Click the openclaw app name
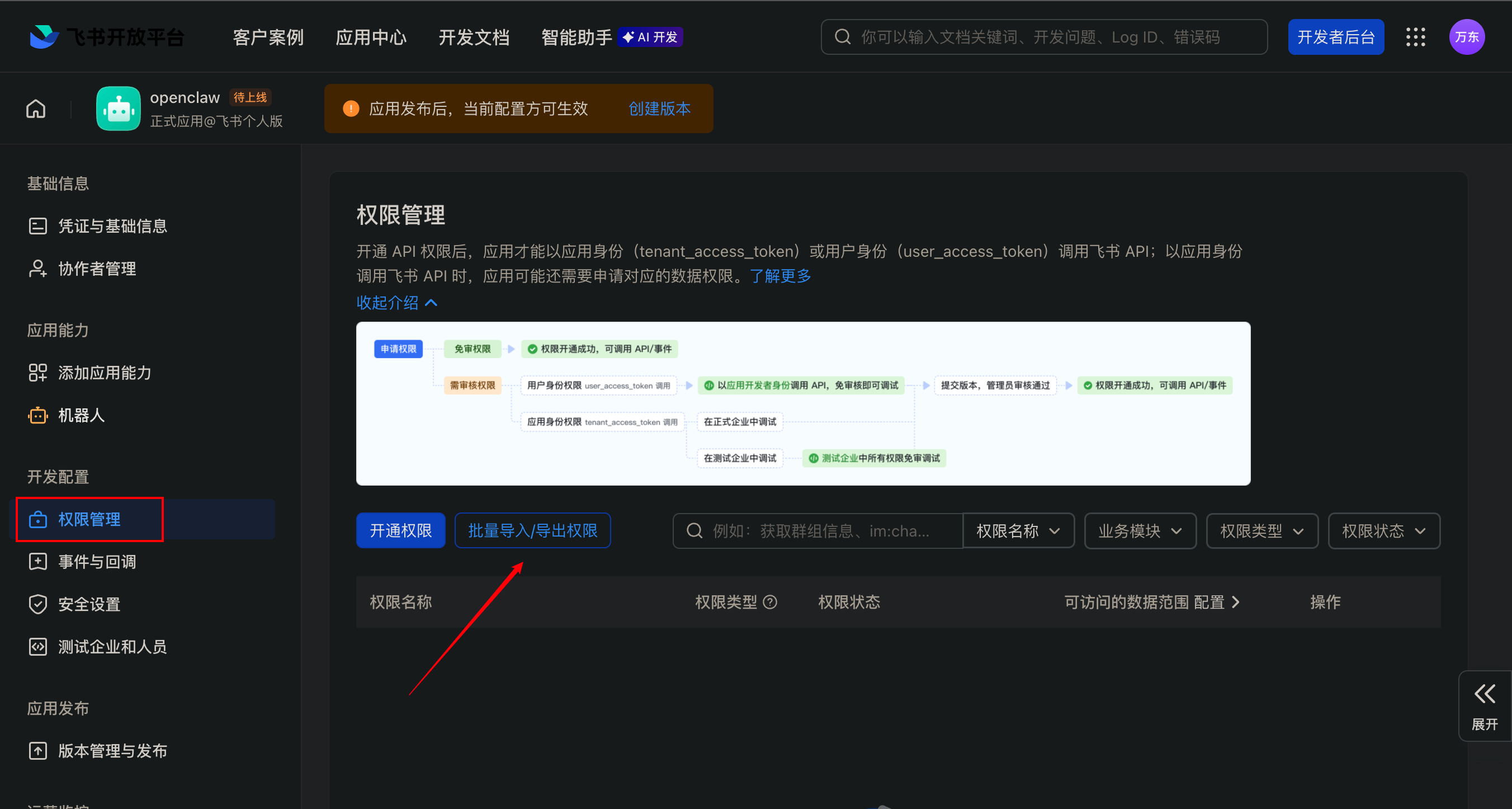 point(185,97)
